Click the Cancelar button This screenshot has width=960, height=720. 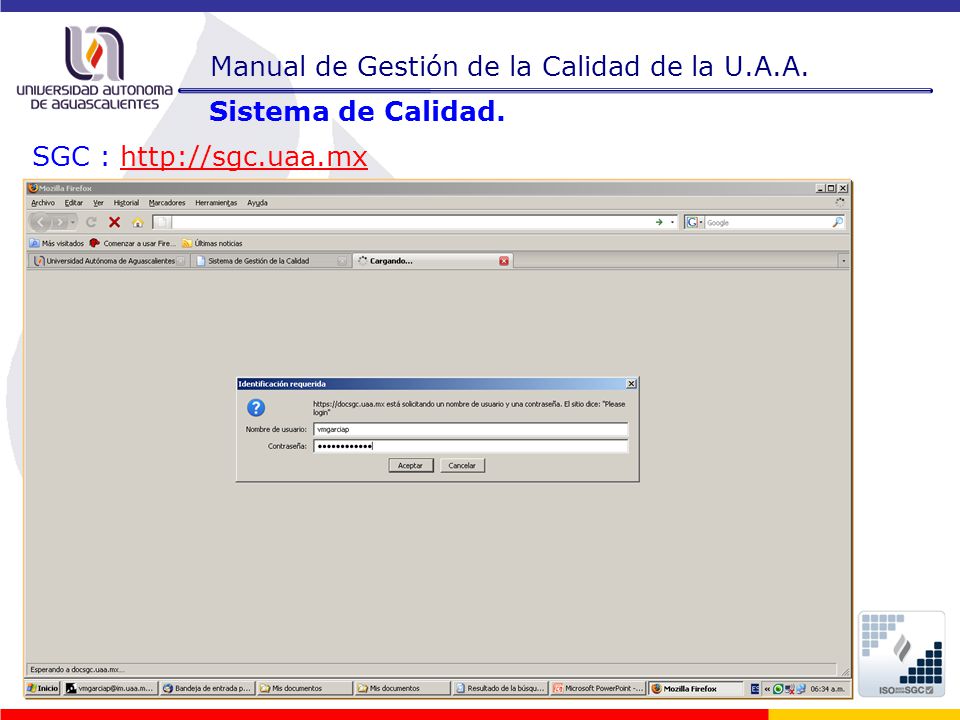[x=462, y=465]
